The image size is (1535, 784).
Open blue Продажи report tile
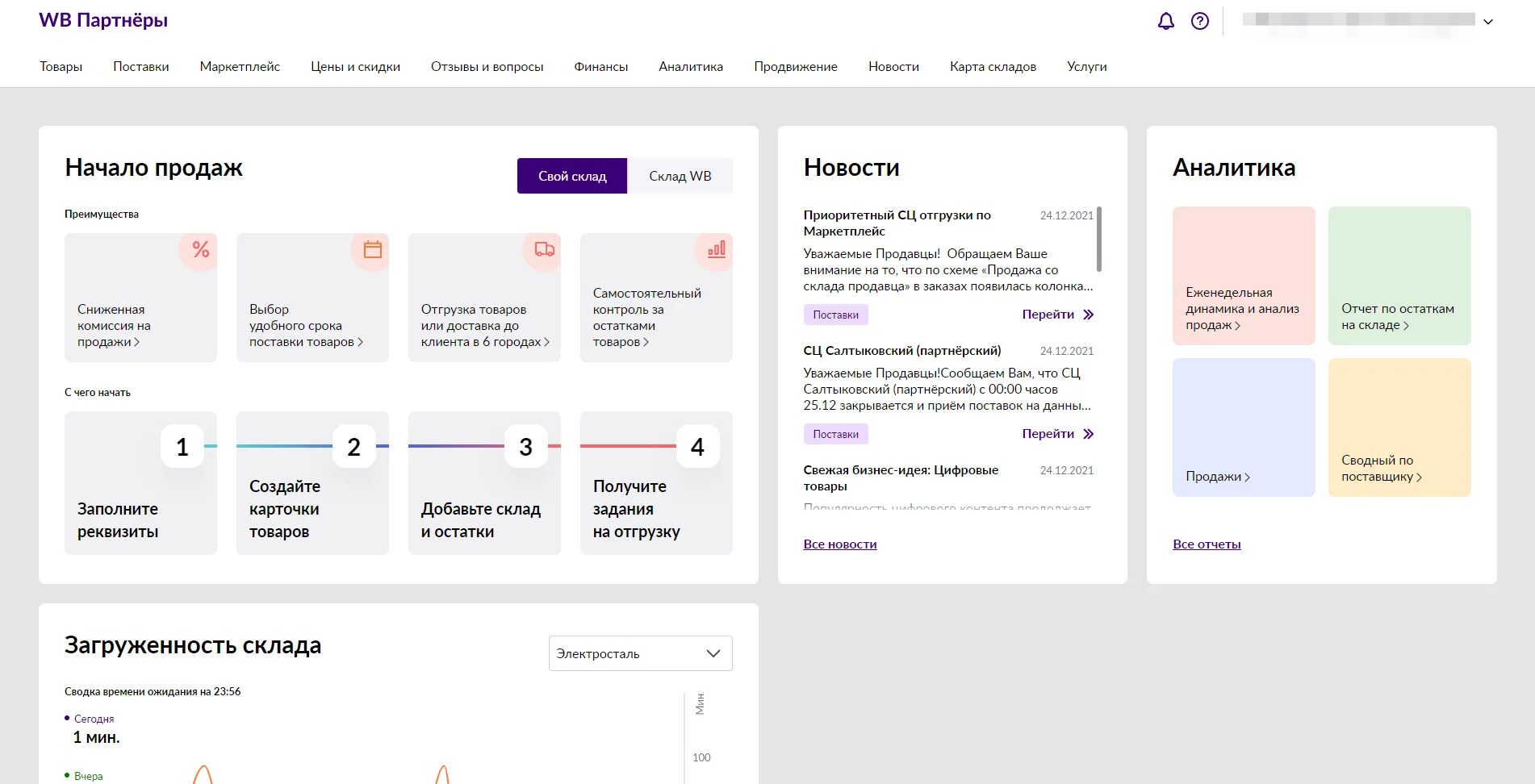1244,427
